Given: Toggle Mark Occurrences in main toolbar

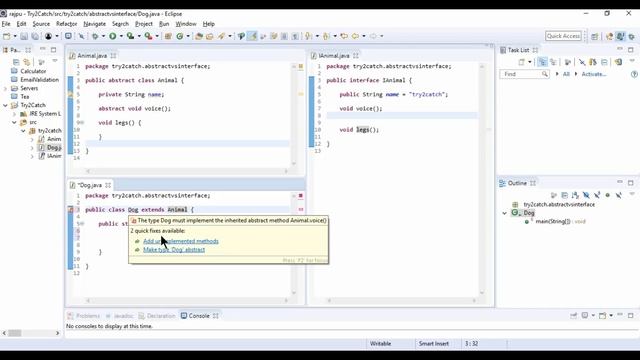Looking at the screenshot, I should tap(252, 36).
